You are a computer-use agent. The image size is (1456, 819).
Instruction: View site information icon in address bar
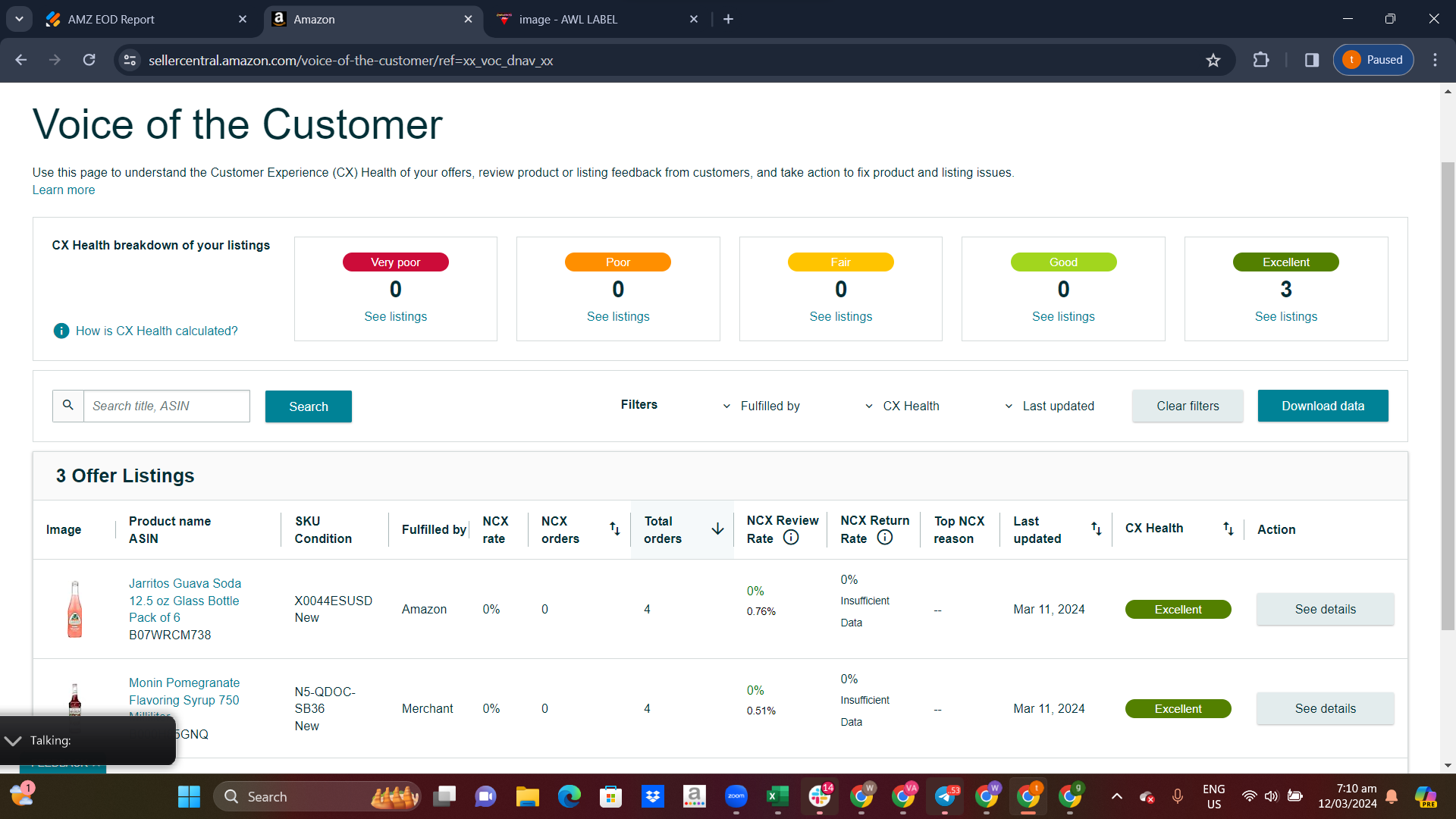[130, 60]
